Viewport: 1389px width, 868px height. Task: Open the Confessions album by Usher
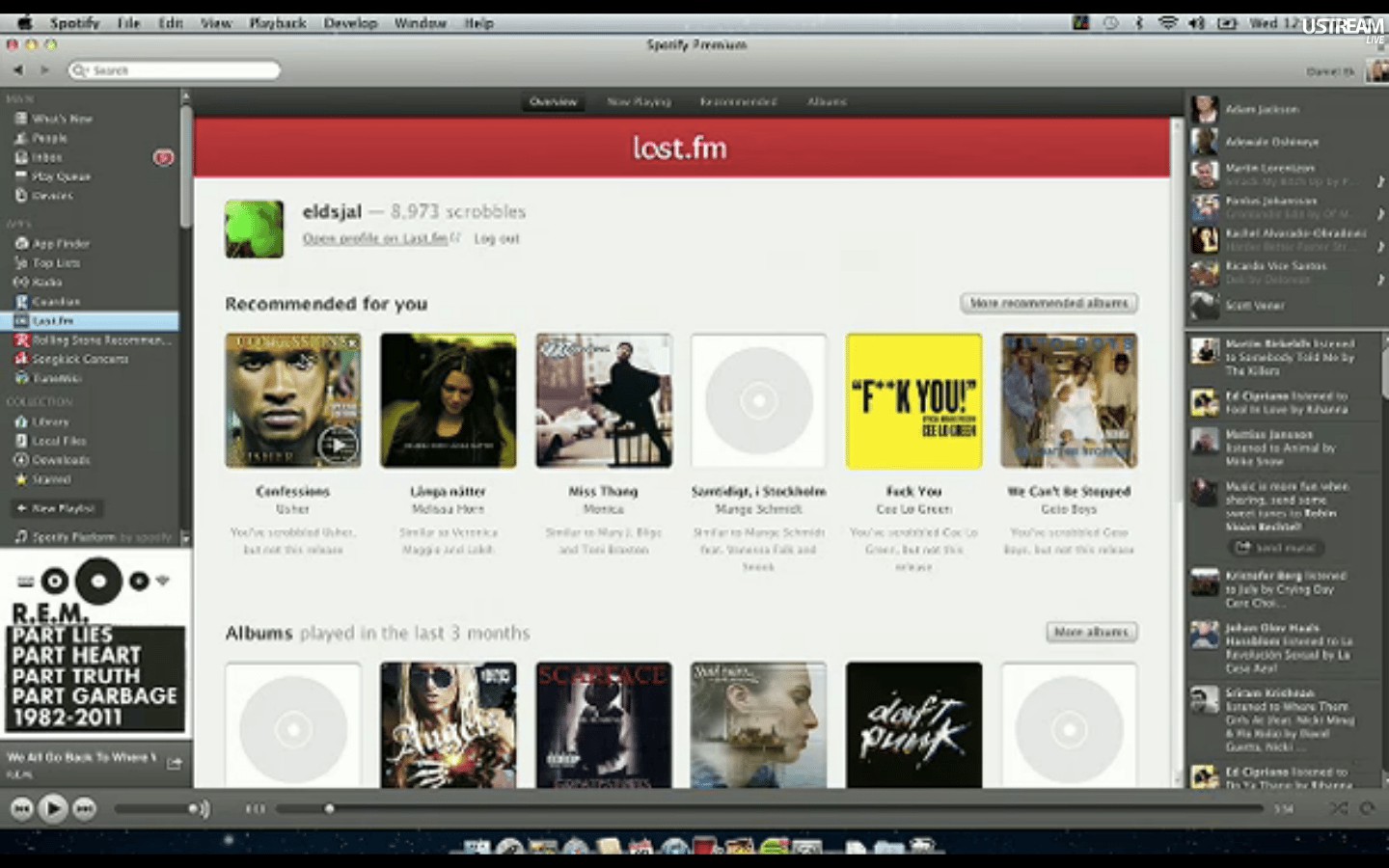292,400
